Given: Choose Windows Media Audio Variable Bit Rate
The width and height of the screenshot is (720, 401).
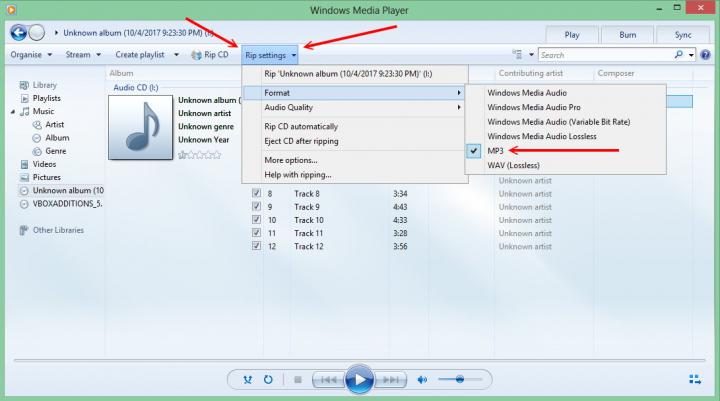Looking at the screenshot, I should [565, 122].
